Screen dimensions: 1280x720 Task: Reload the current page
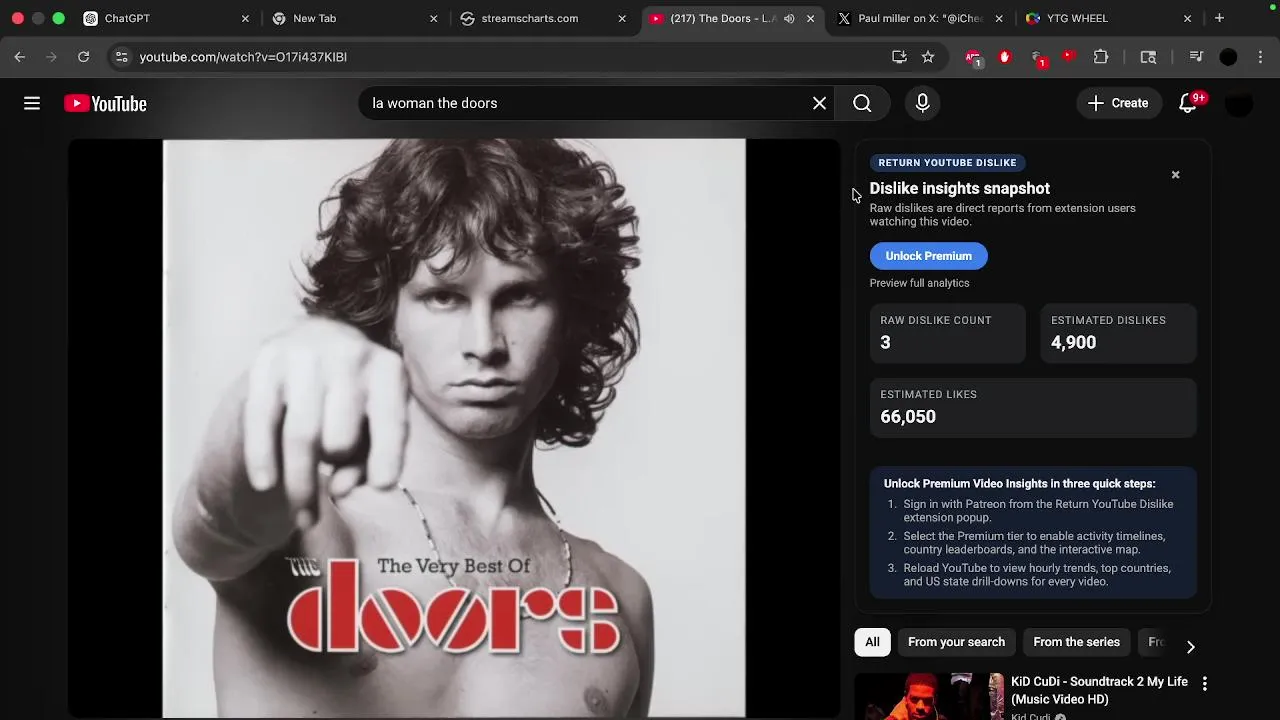pyautogui.click(x=84, y=57)
